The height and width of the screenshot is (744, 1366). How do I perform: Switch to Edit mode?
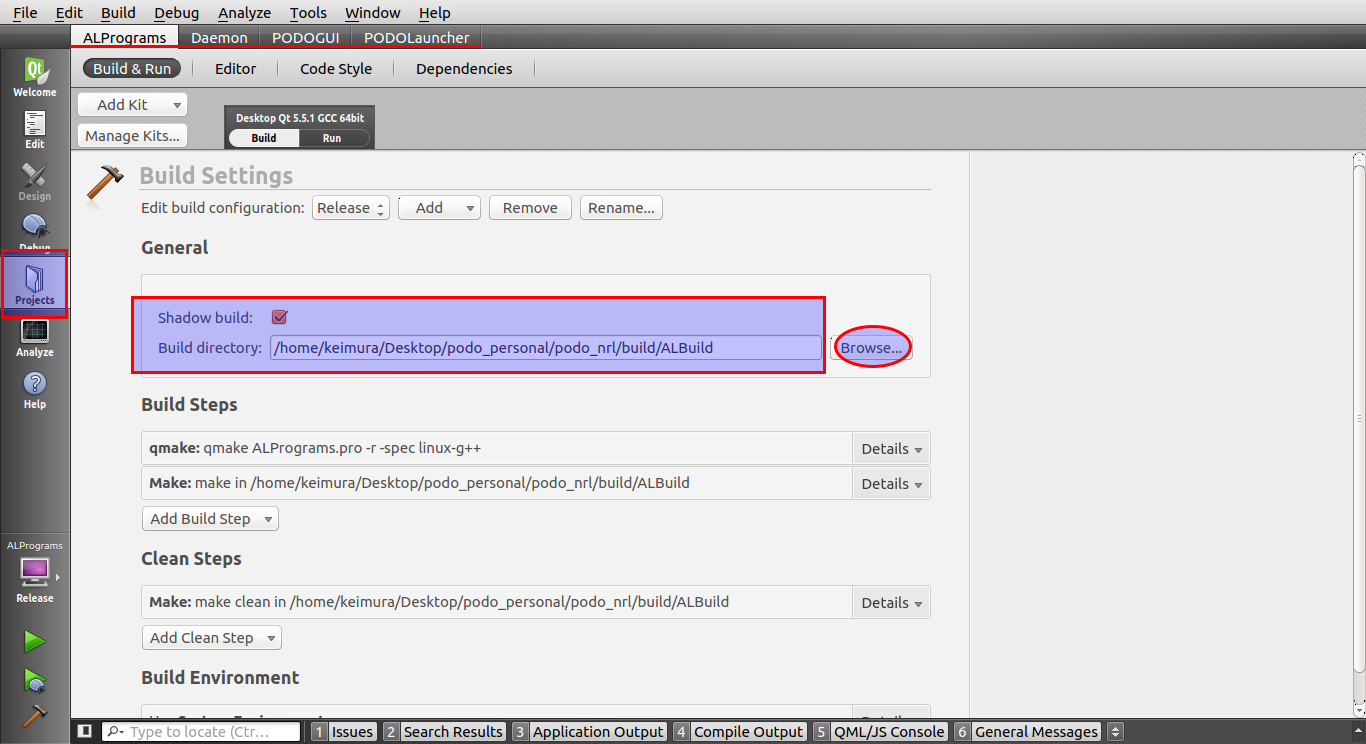(35, 130)
